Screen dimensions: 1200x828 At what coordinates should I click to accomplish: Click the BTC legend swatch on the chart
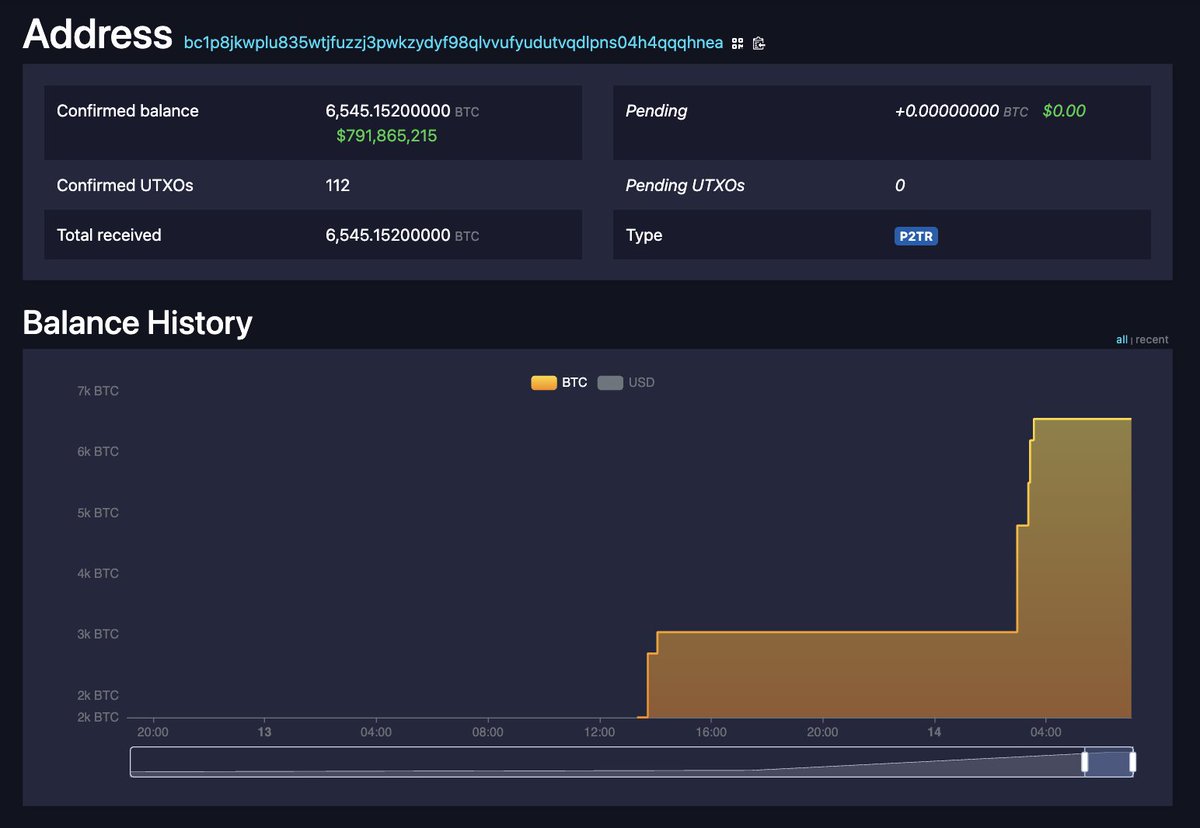pos(544,382)
